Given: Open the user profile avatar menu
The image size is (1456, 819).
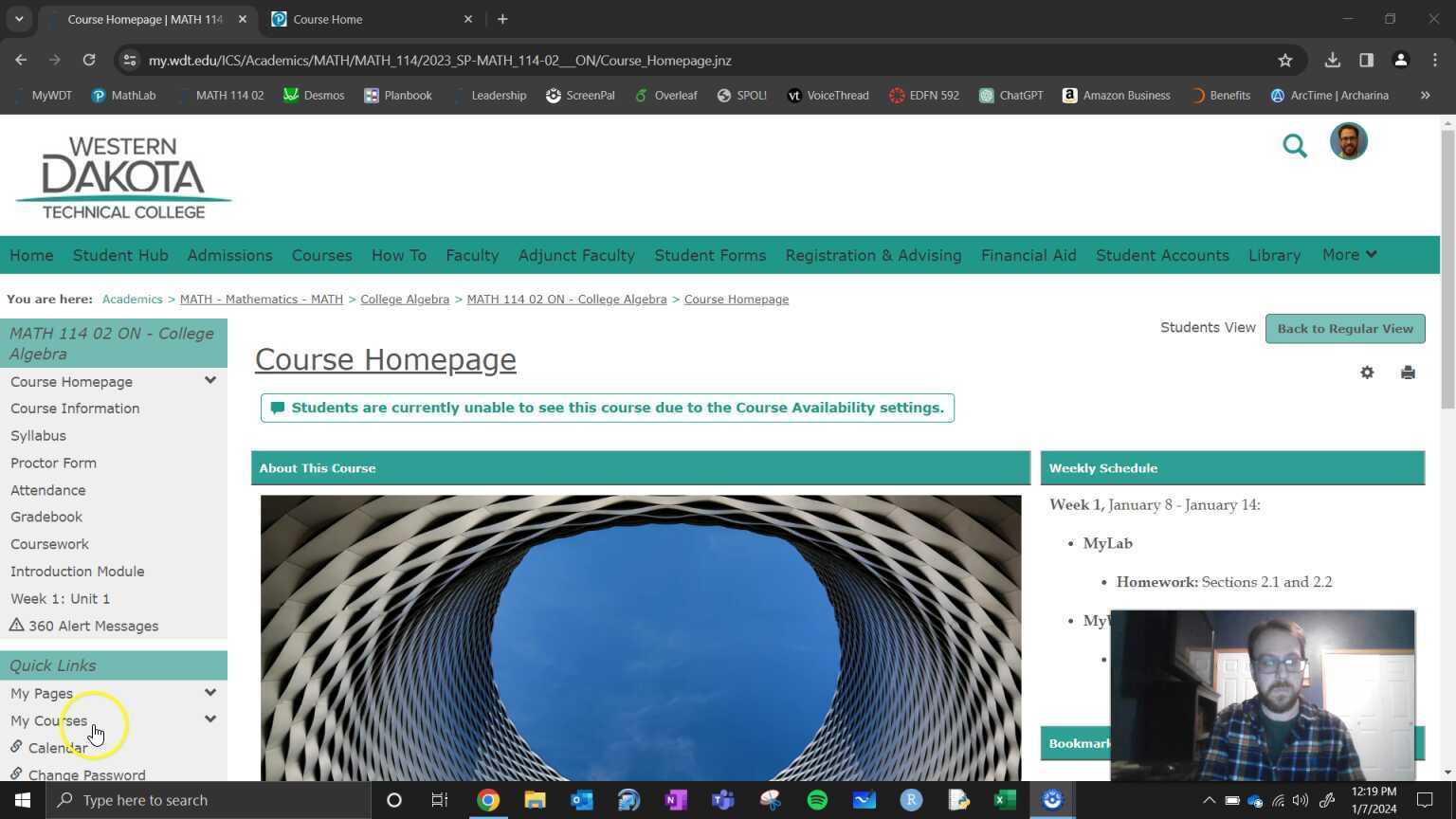Looking at the screenshot, I should point(1348,142).
